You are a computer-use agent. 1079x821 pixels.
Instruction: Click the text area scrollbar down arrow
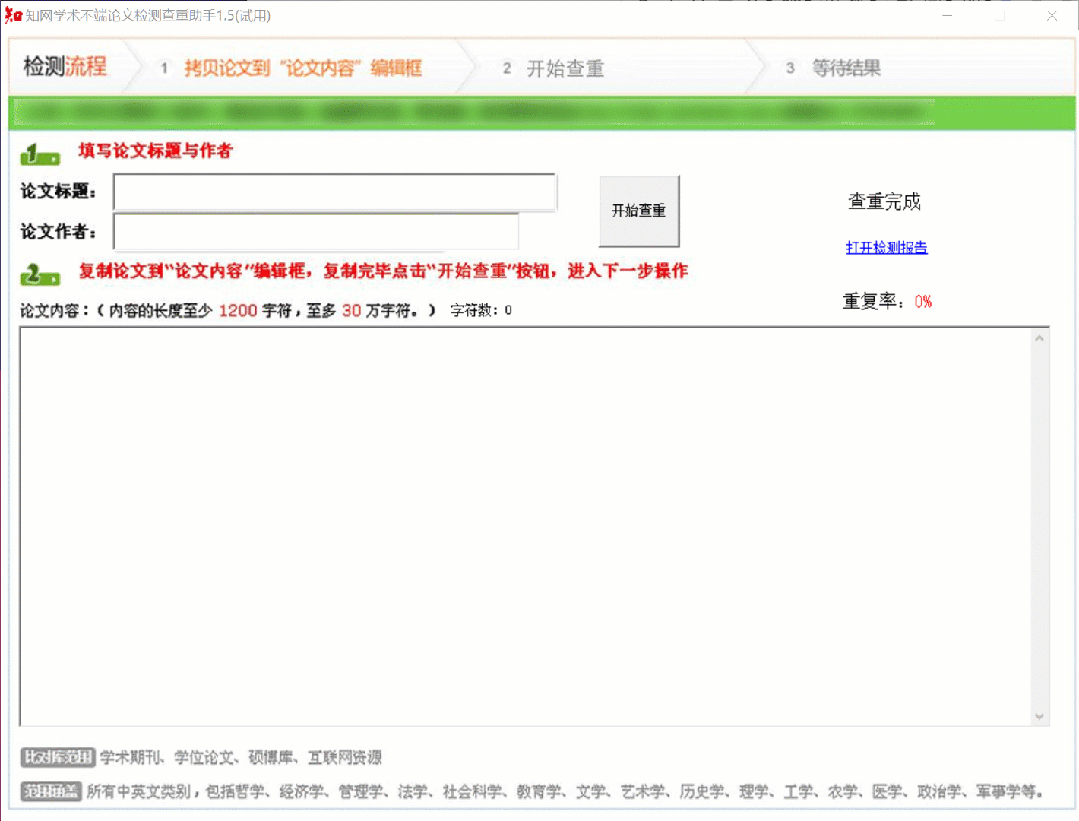tap(1040, 716)
